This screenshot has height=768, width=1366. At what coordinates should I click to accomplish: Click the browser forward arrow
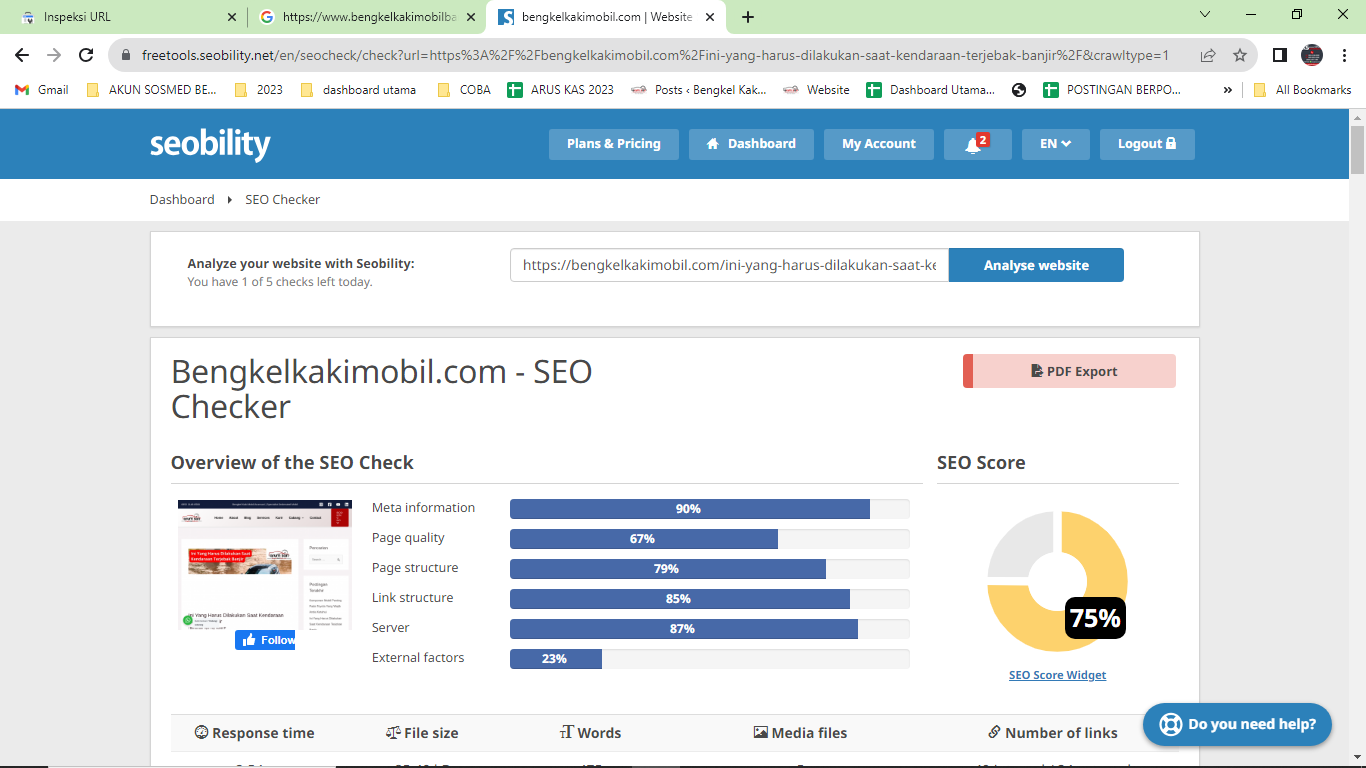click(54, 56)
